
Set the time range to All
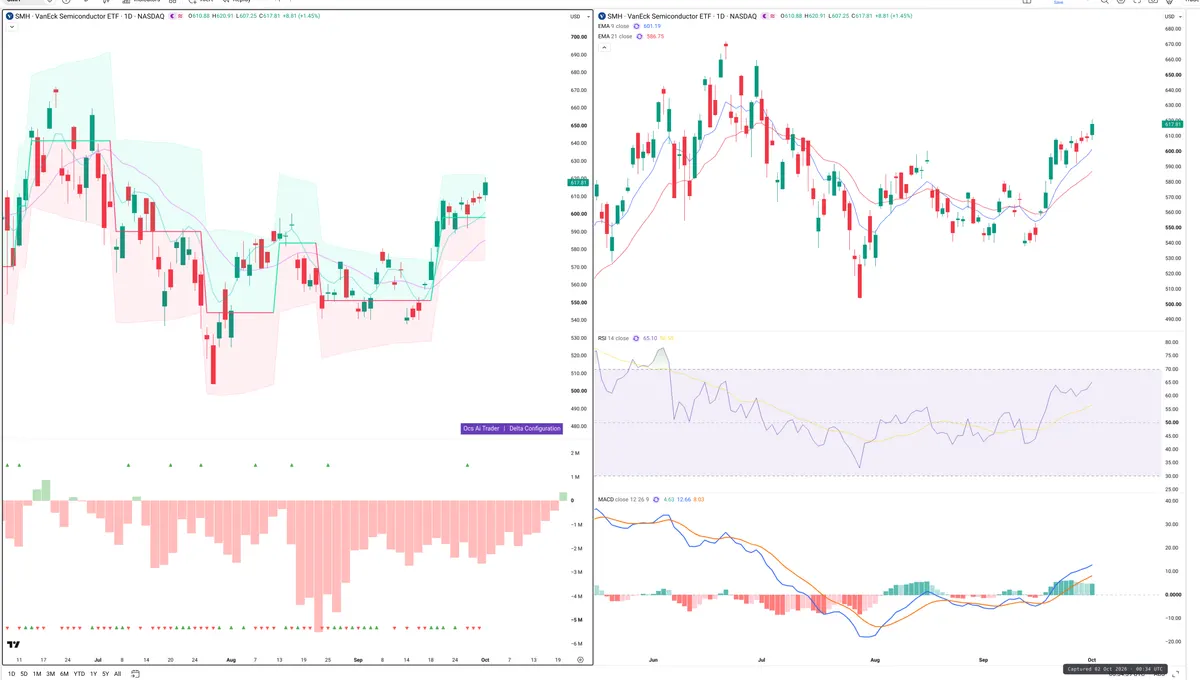coord(117,674)
